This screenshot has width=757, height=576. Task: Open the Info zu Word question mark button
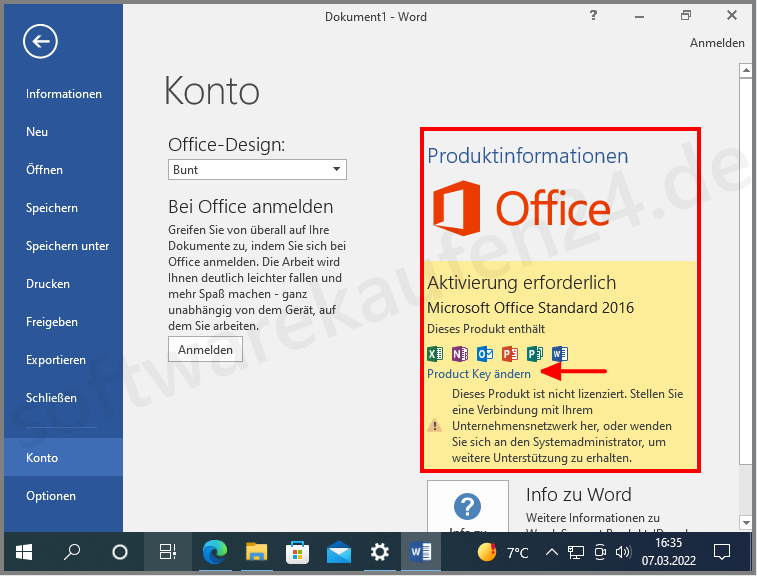point(468,506)
